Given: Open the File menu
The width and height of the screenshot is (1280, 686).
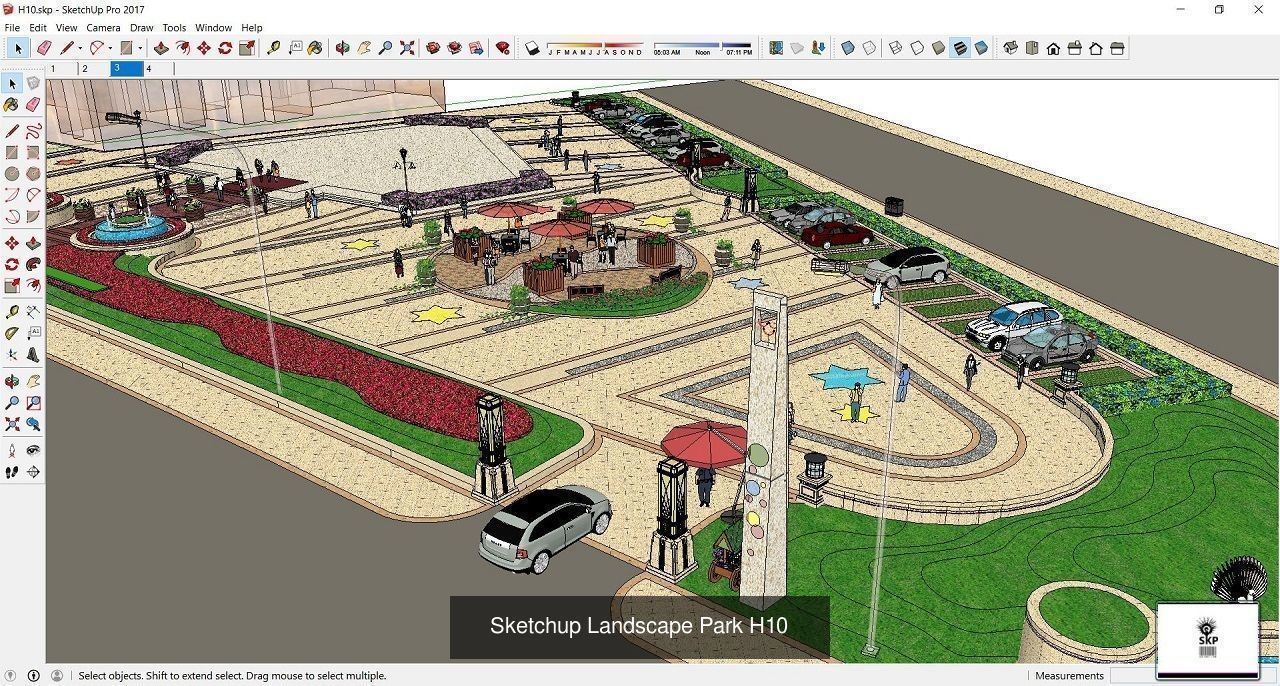Looking at the screenshot, I should pos(12,28).
